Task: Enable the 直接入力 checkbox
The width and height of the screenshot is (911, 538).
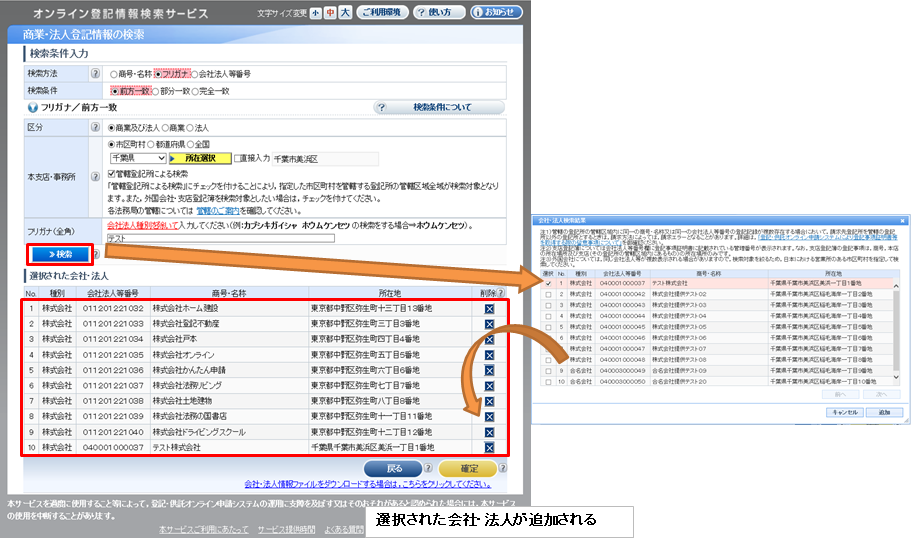Action: tap(239, 158)
